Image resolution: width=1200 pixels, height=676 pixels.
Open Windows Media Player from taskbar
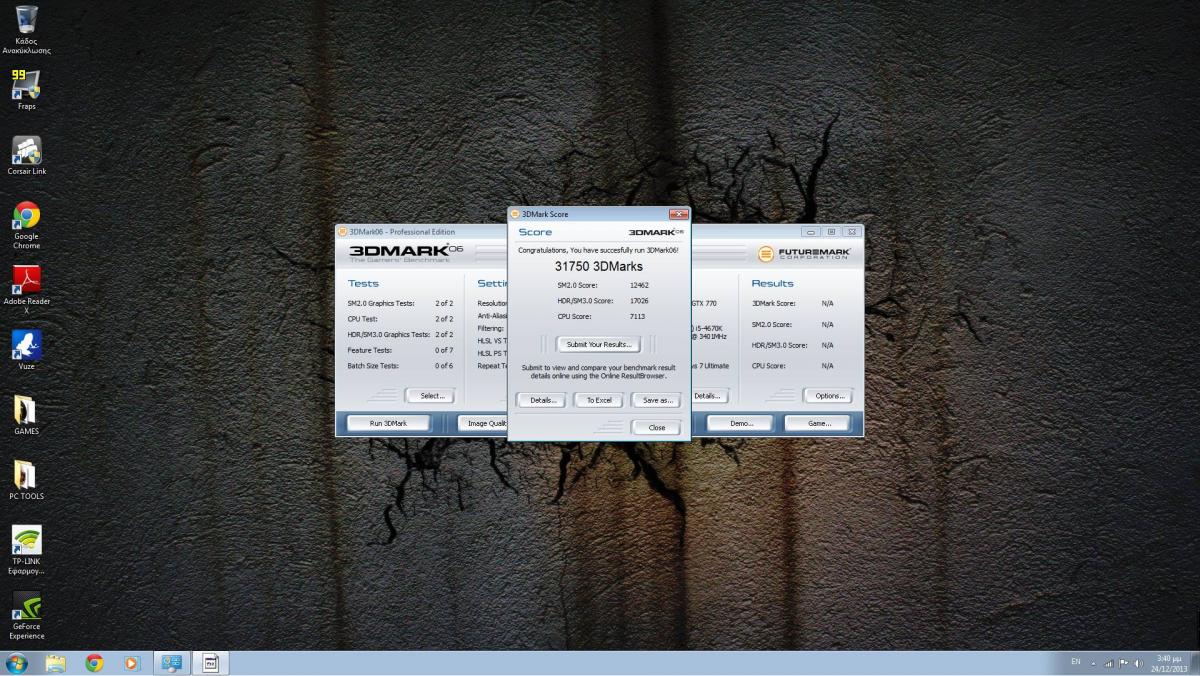click(x=132, y=663)
